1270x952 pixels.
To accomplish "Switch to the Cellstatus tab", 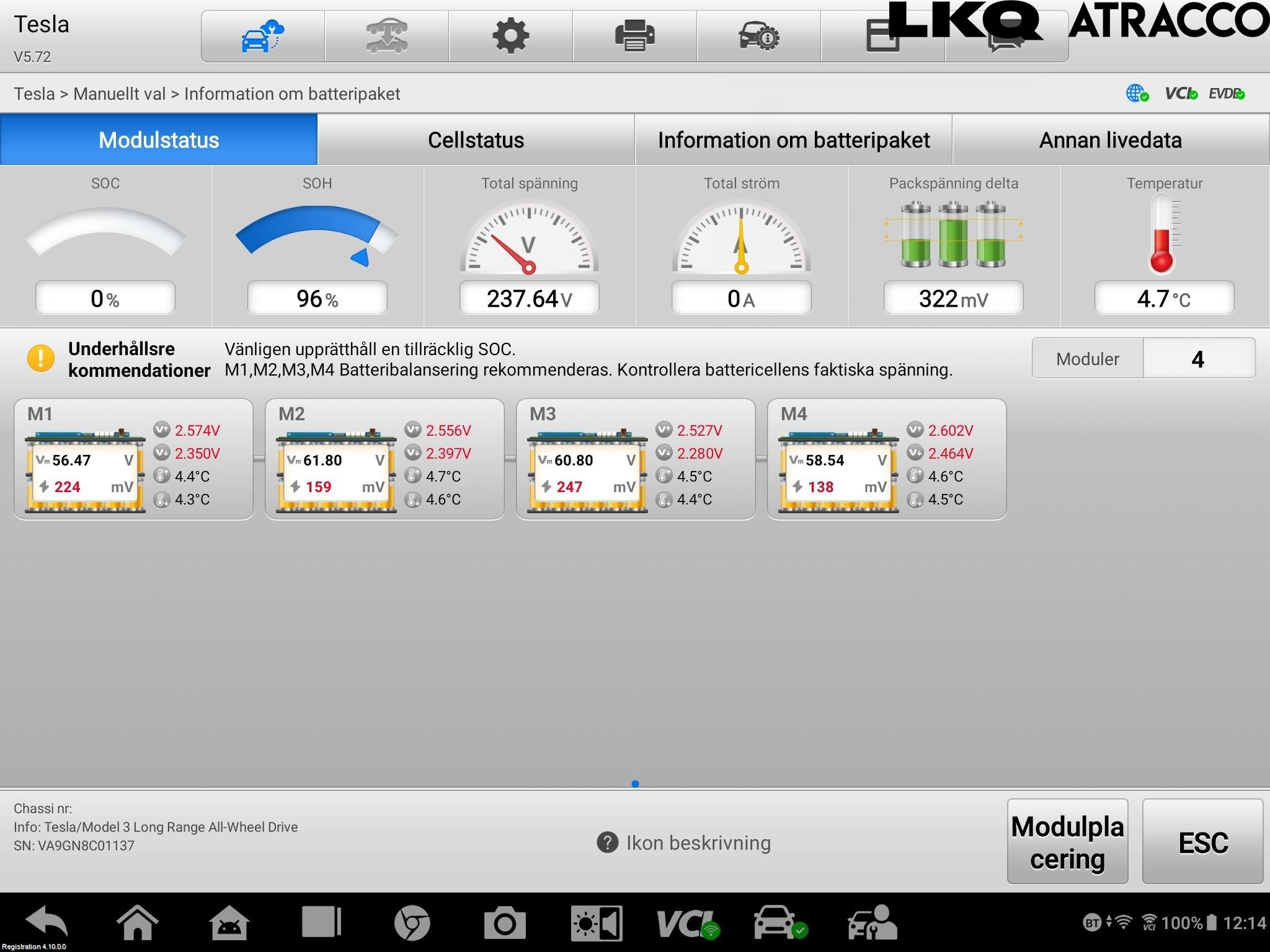I will click(476, 139).
